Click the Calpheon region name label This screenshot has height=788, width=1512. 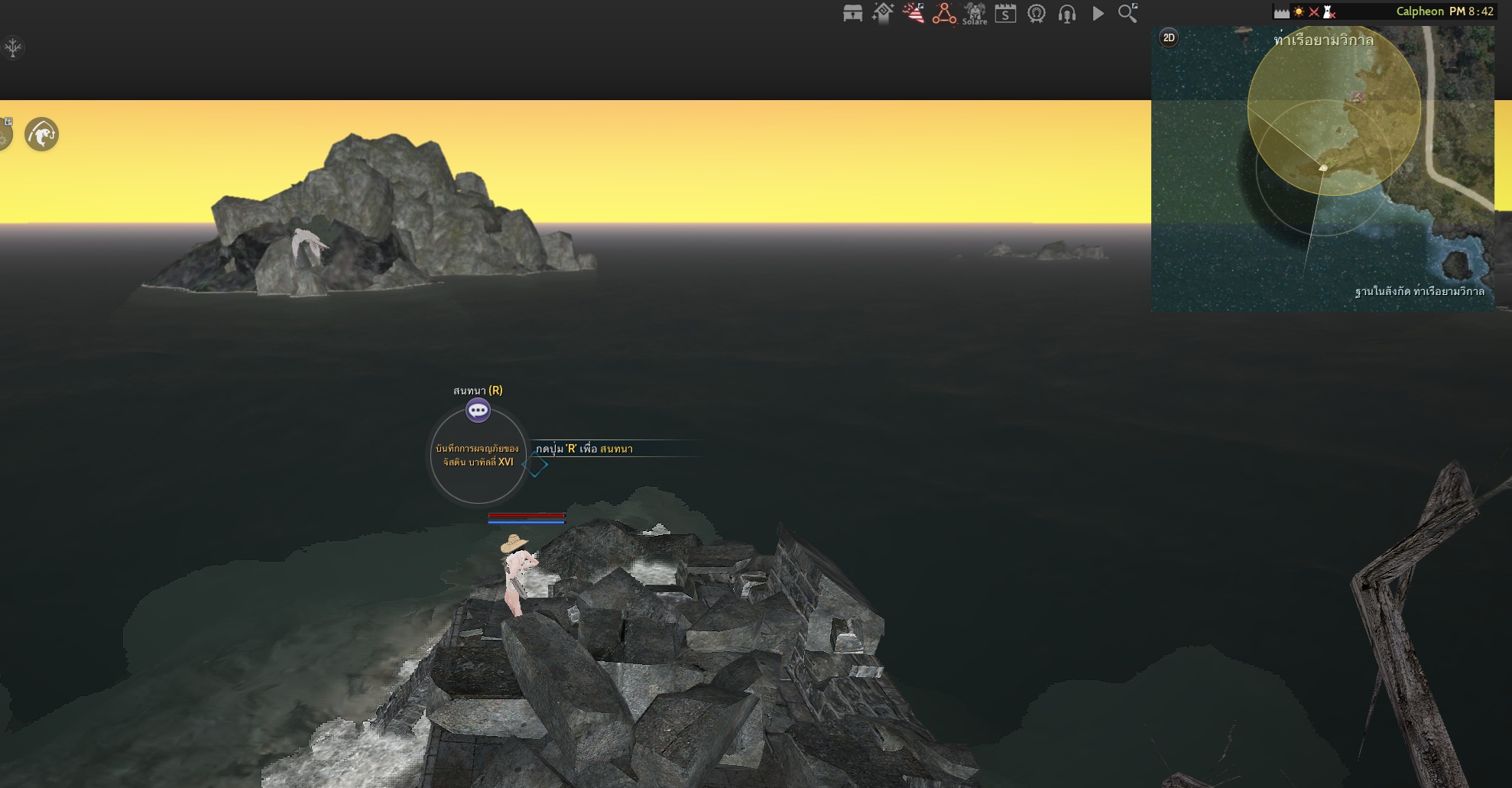[x=1420, y=11]
